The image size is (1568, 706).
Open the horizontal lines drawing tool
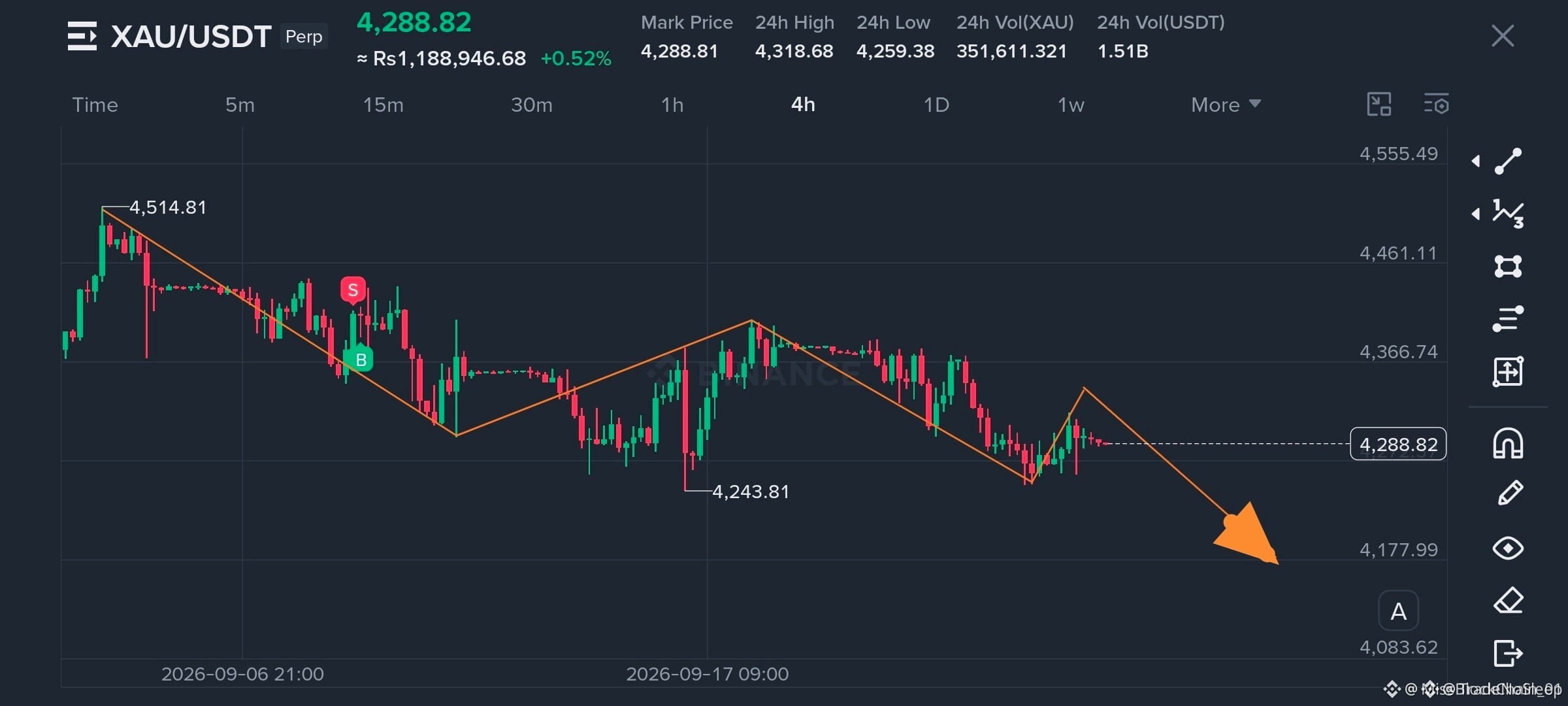coord(1508,319)
